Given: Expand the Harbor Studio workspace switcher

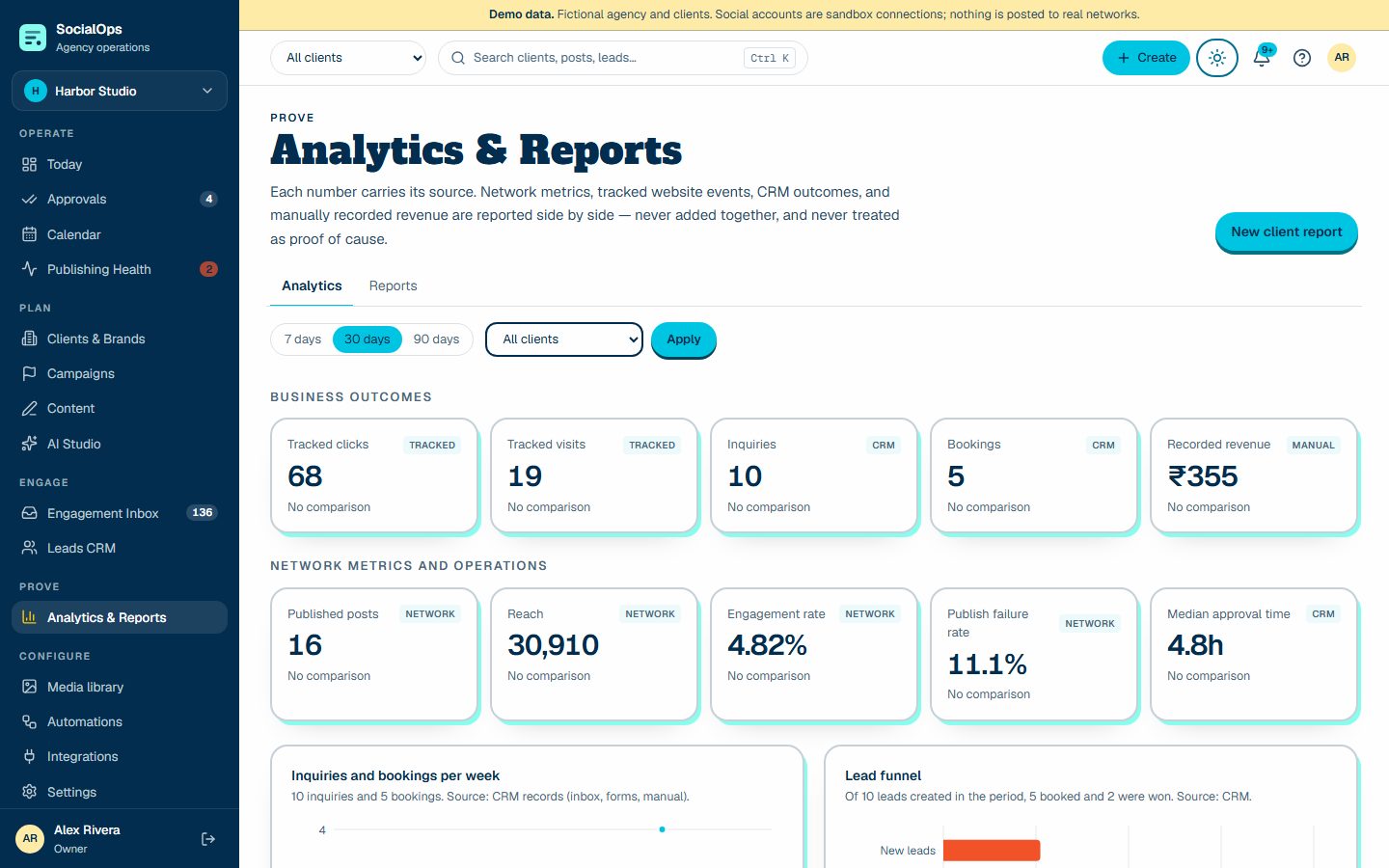Looking at the screenshot, I should pos(120,91).
